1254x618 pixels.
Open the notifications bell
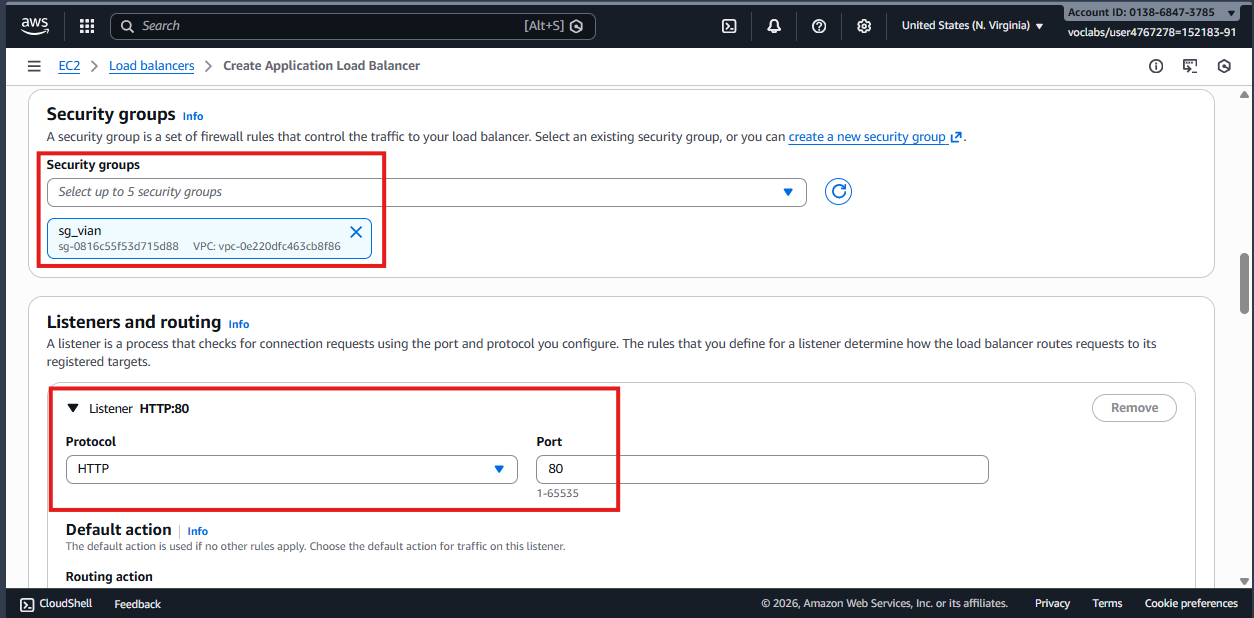[x=774, y=26]
